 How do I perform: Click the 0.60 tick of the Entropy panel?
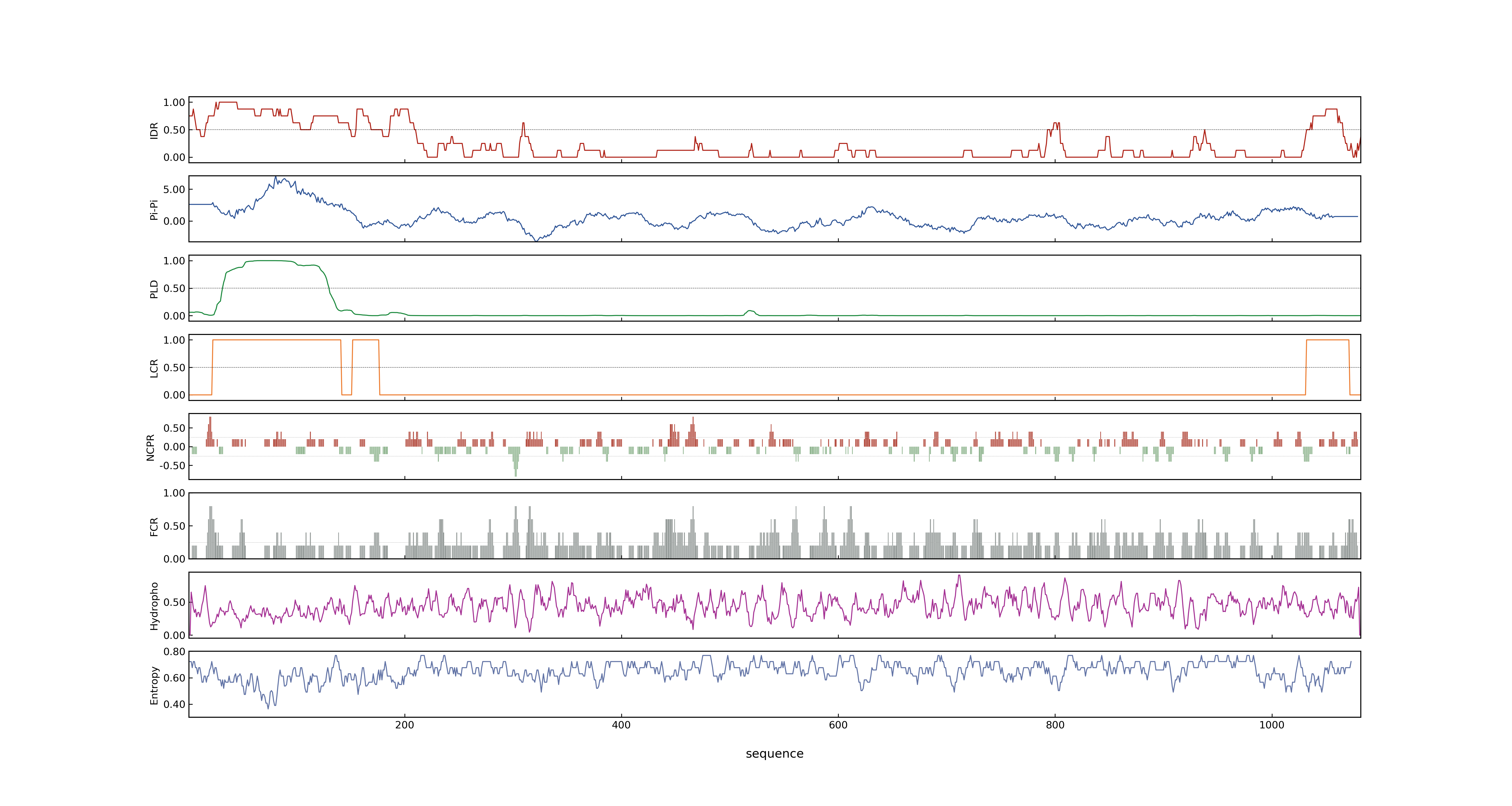pos(174,678)
